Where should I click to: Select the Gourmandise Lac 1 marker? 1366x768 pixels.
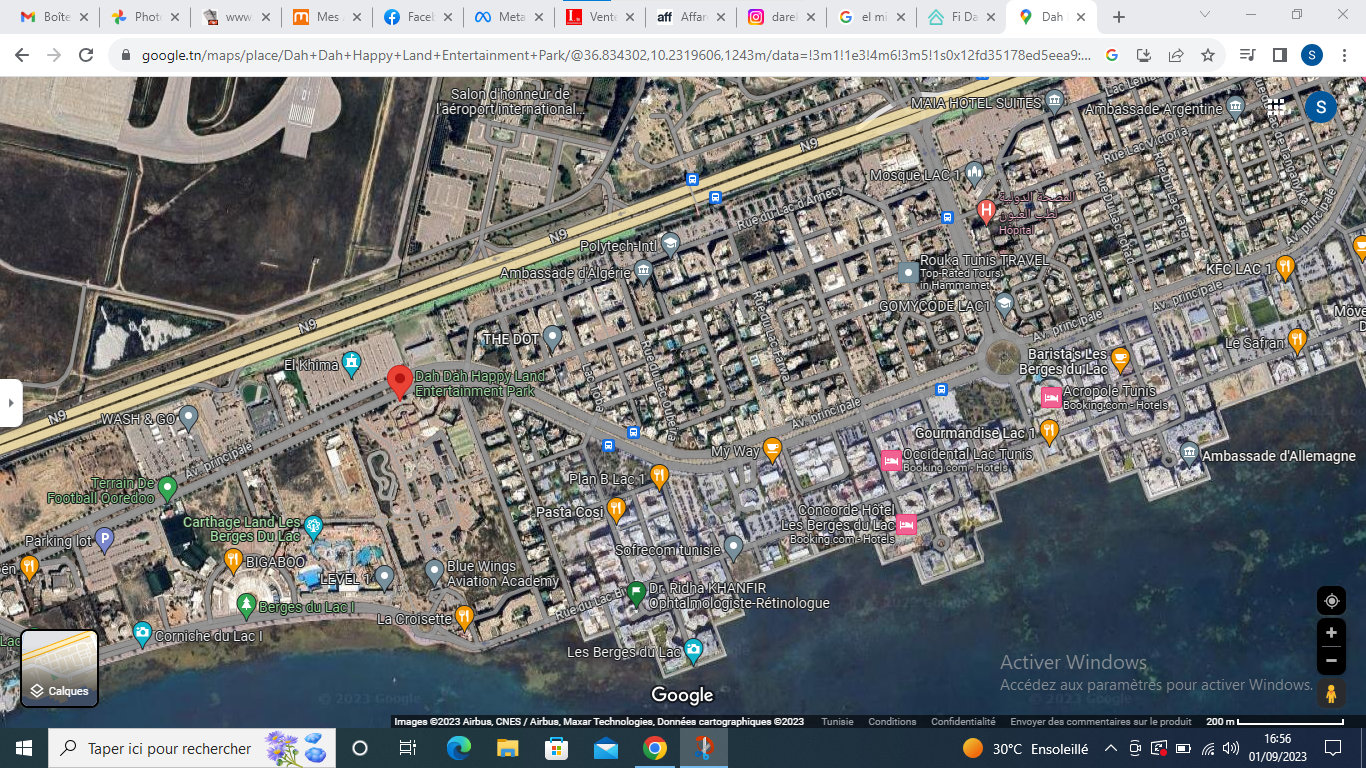pyautogui.click(x=1049, y=431)
